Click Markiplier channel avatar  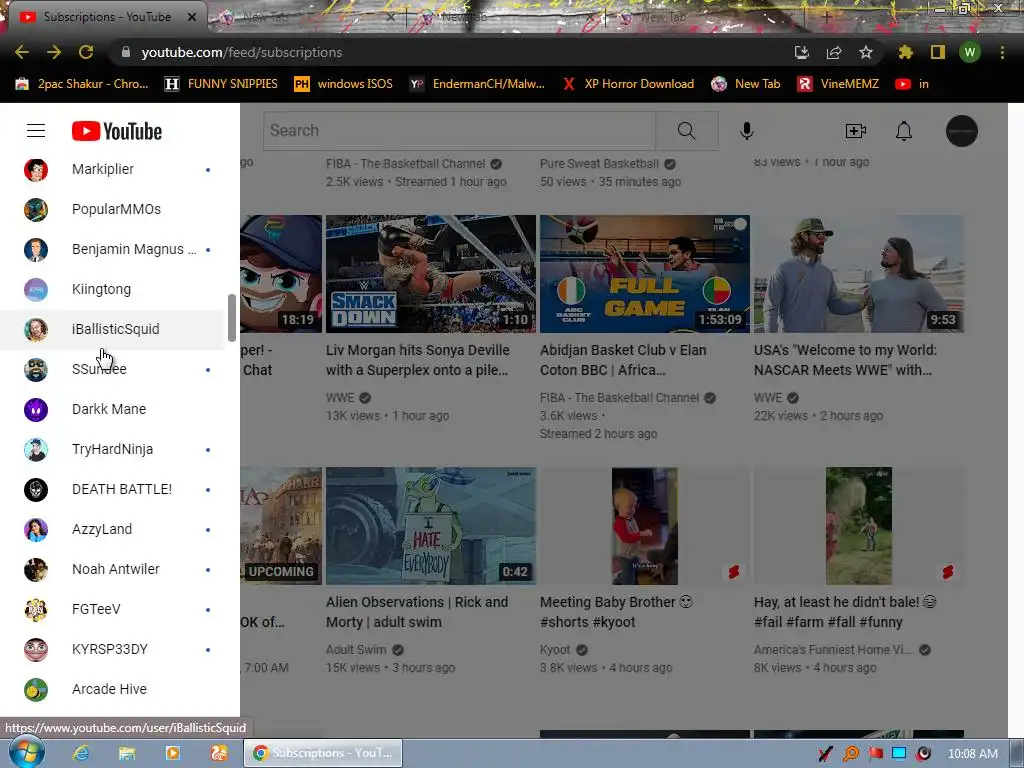(36, 170)
